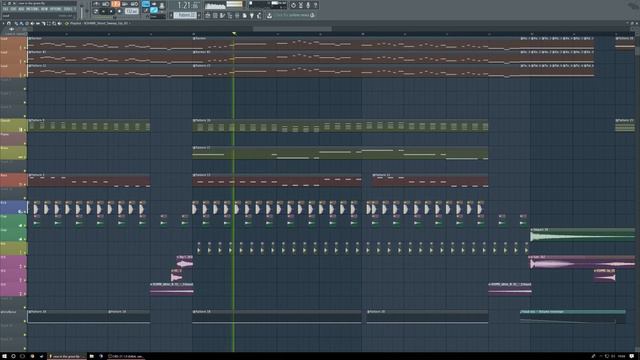
Task: Click the playhead marker on the timeline
Action: click(x=234, y=33)
